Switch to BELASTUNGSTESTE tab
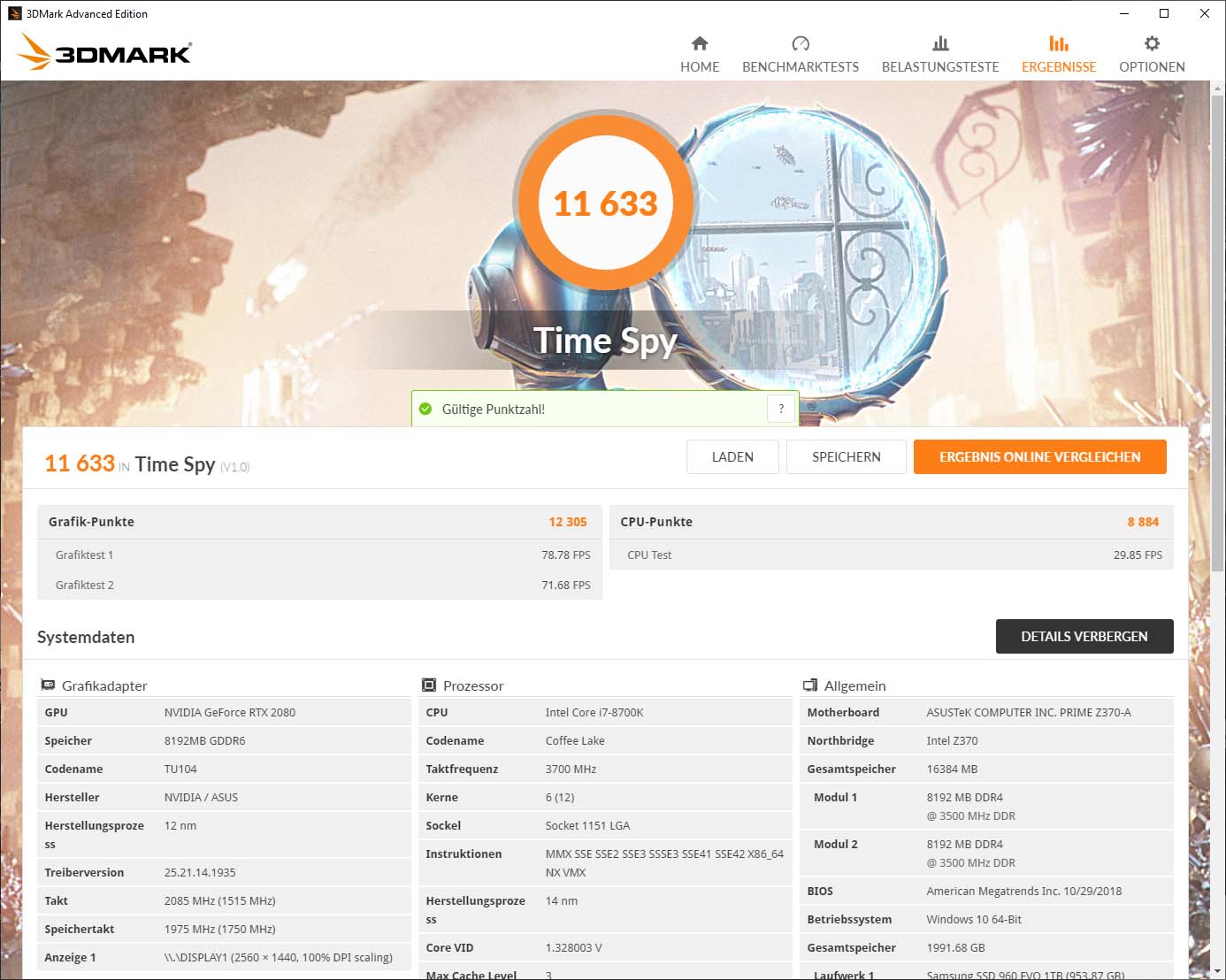This screenshot has width=1226, height=980. click(x=940, y=55)
